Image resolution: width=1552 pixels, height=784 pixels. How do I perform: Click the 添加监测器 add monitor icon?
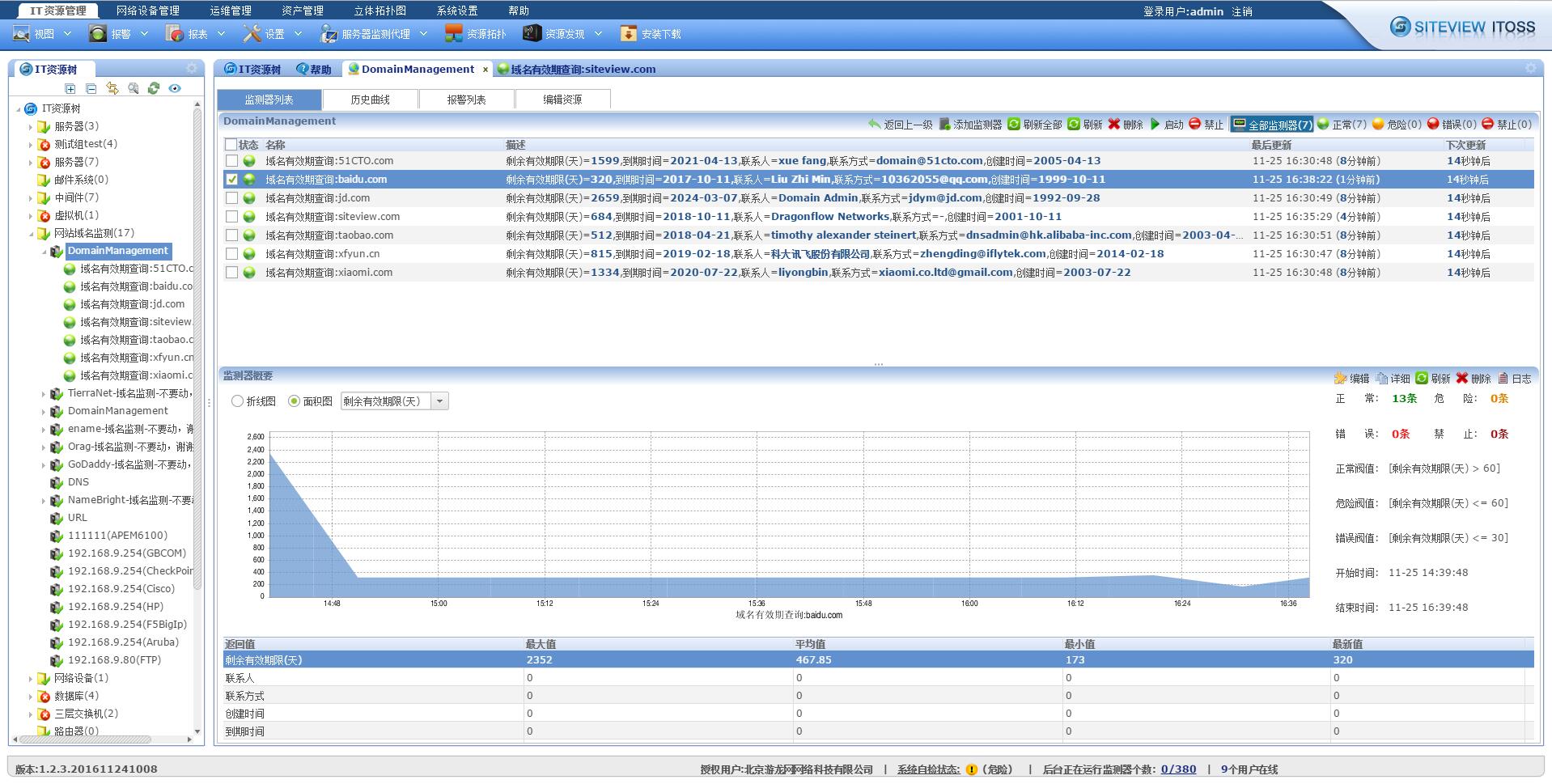[x=944, y=125]
